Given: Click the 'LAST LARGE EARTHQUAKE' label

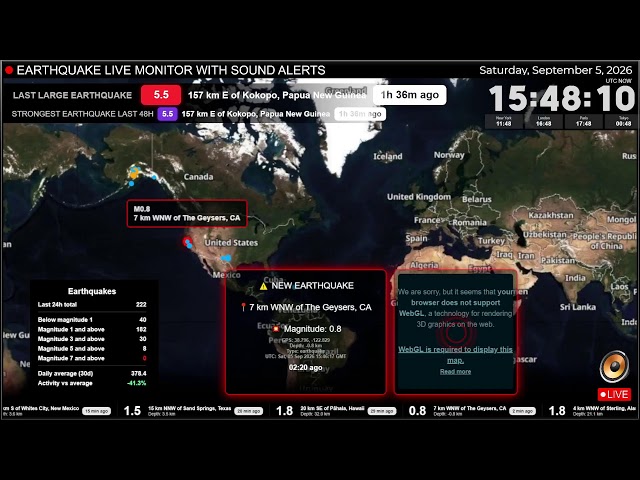Looking at the screenshot, I should click(x=72, y=95).
